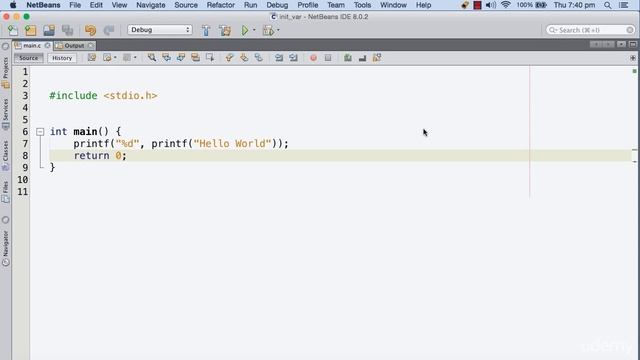
Task: Click Previous Bookmark icon
Action: 229,58
